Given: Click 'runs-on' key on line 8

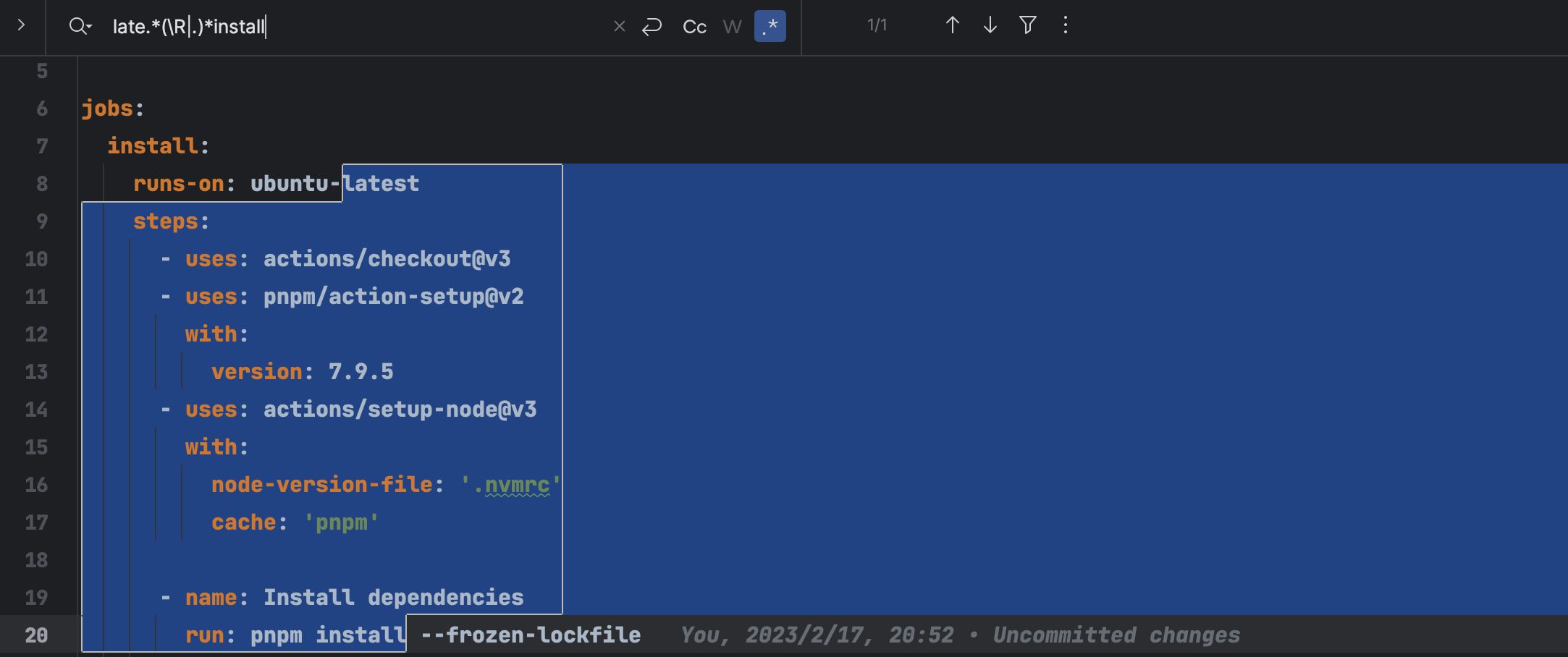Looking at the screenshot, I should pos(179,184).
